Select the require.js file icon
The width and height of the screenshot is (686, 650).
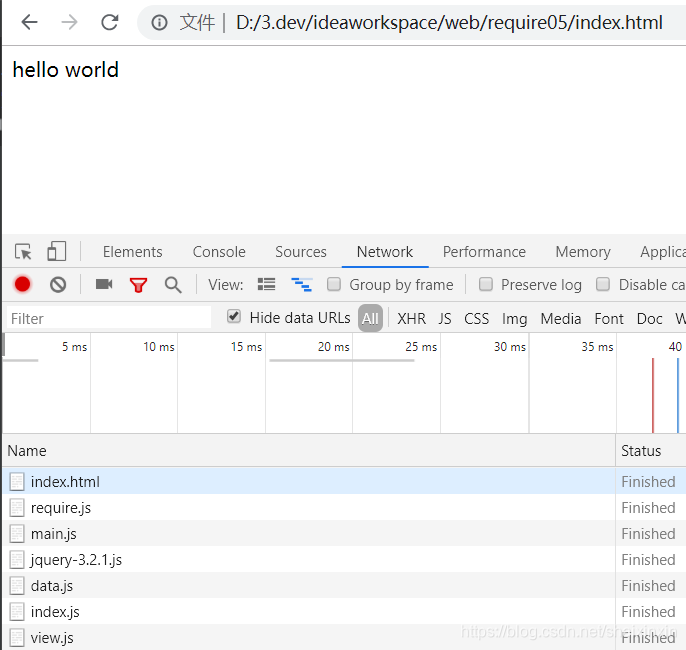[x=17, y=508]
